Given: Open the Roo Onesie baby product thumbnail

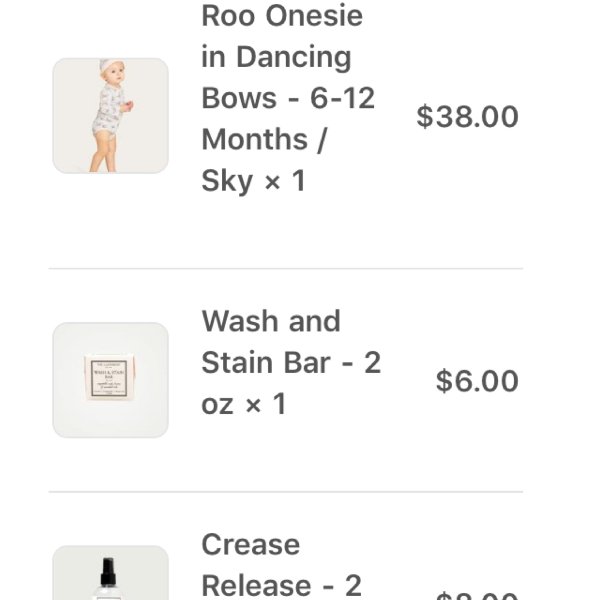Looking at the screenshot, I should (111, 116).
